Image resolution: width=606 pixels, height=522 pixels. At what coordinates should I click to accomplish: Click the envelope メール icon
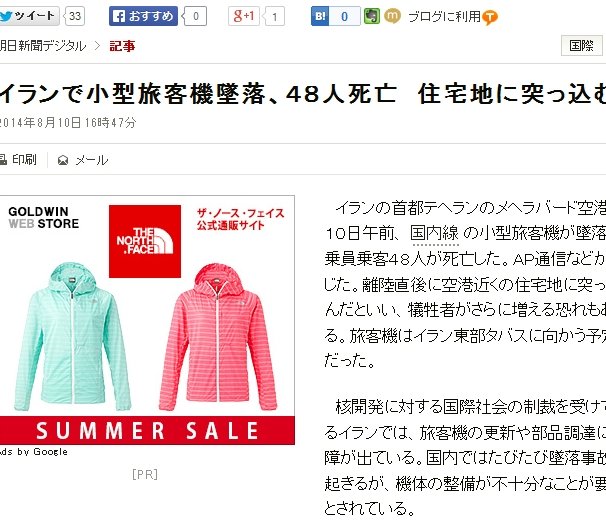coord(63,160)
